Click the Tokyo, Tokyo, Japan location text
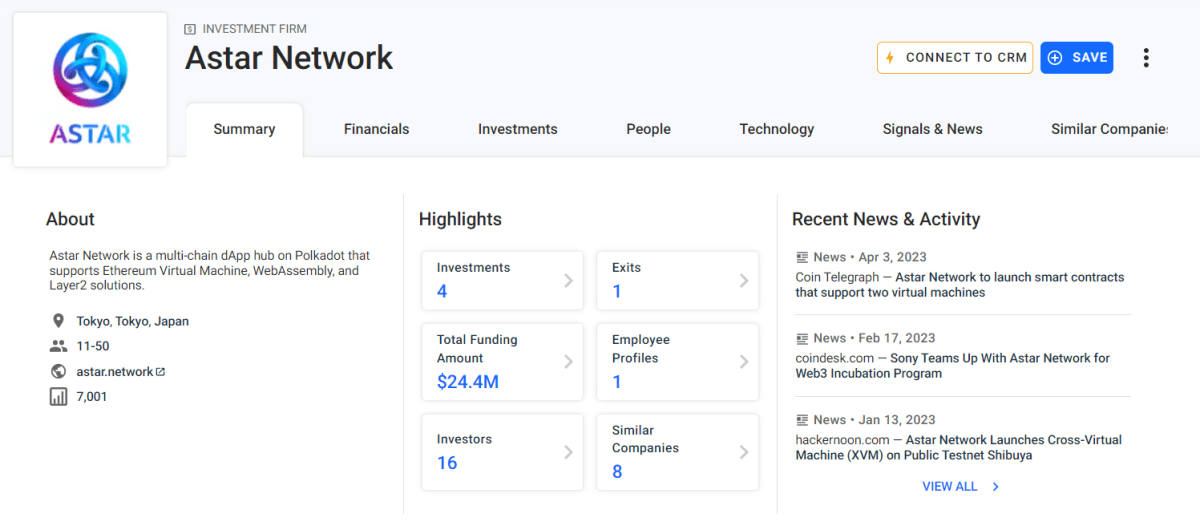 (133, 322)
